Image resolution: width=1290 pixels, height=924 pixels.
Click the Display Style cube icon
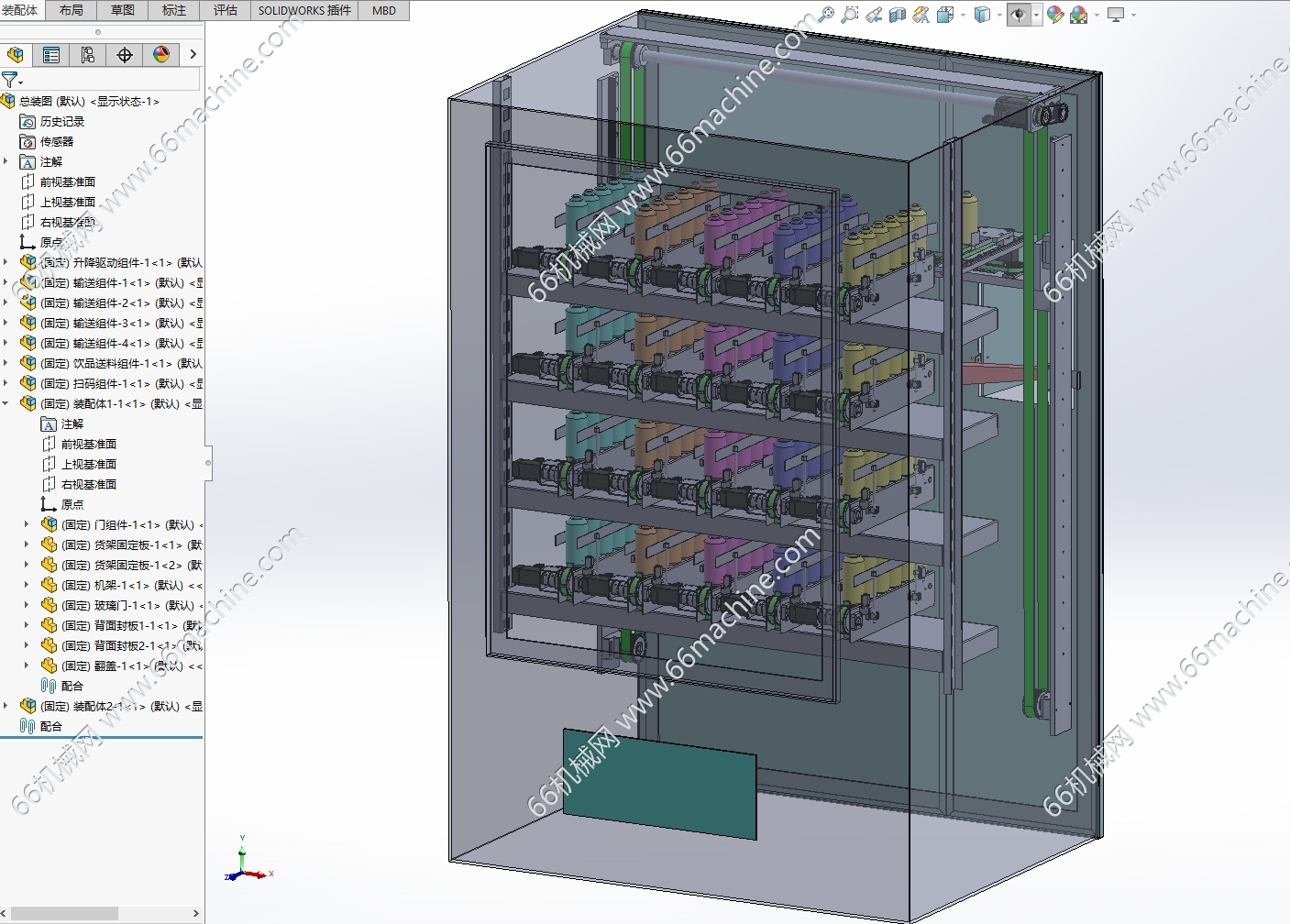point(982,14)
